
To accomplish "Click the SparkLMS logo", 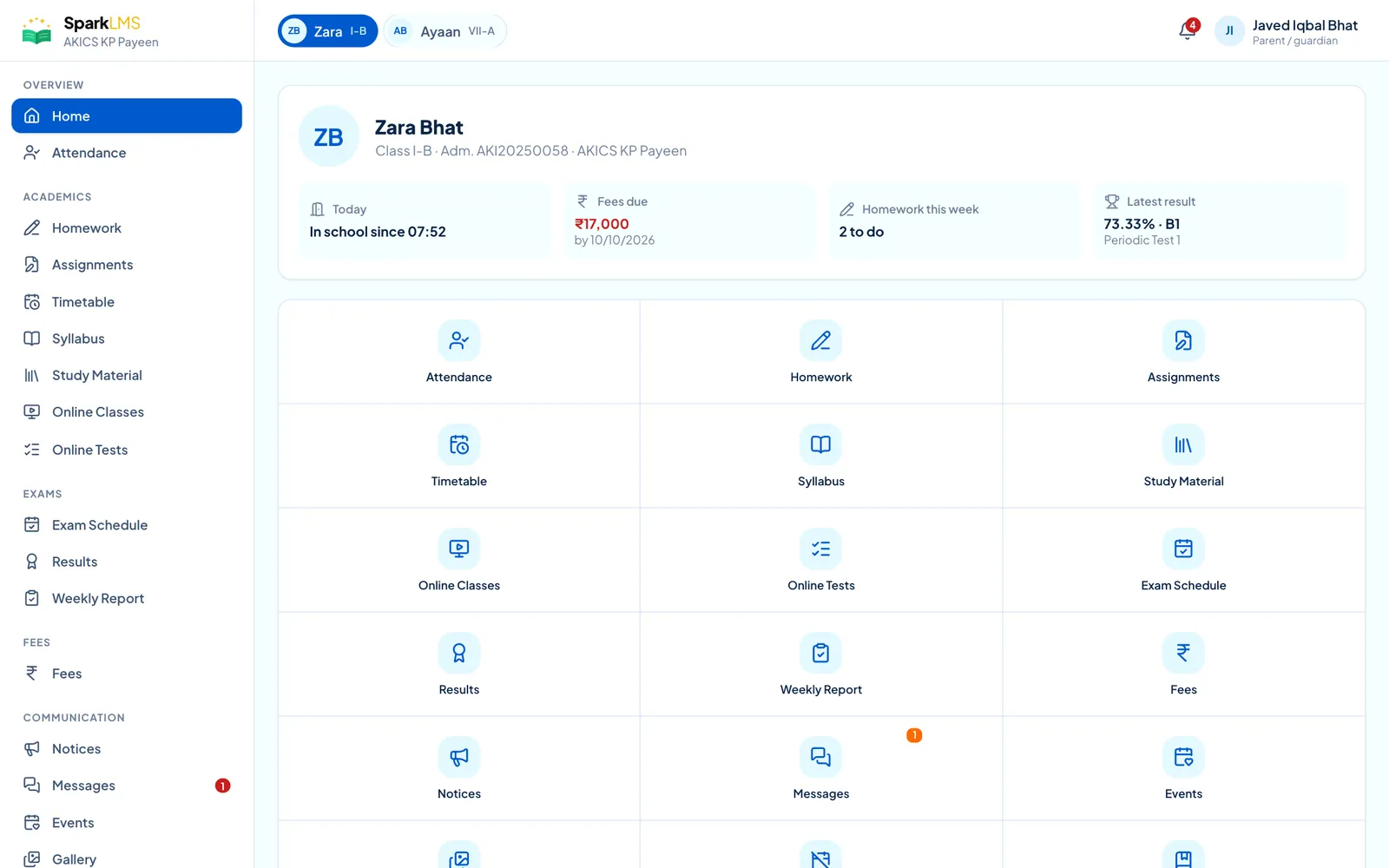I will click(x=90, y=31).
